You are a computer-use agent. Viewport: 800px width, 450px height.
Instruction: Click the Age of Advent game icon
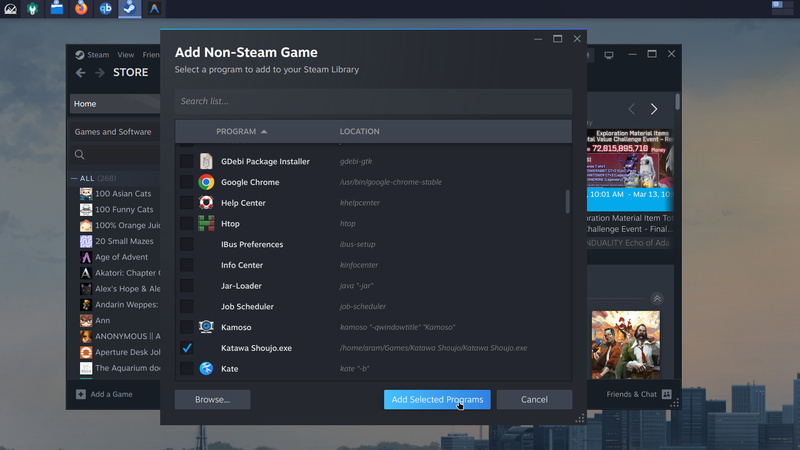(86, 257)
